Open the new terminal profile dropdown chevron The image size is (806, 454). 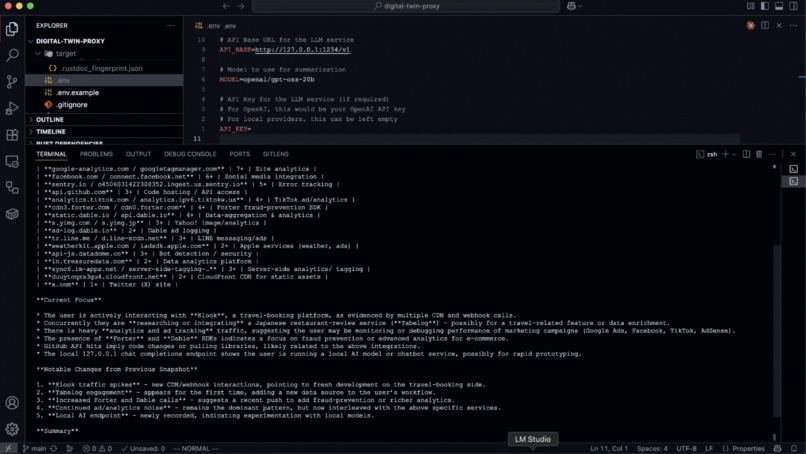734,154
